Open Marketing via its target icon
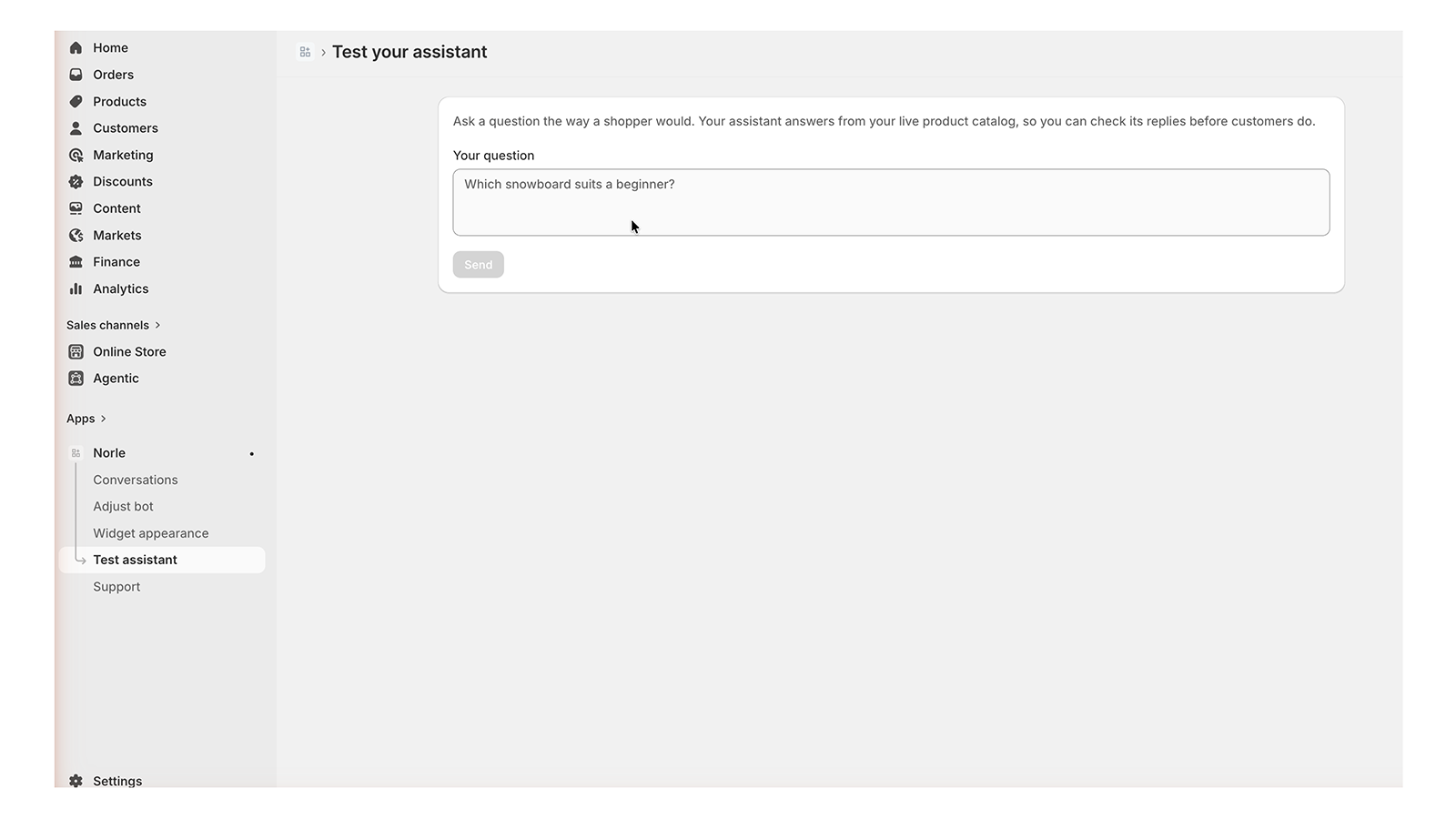This screenshot has height=819, width=1456. pyautogui.click(x=76, y=155)
